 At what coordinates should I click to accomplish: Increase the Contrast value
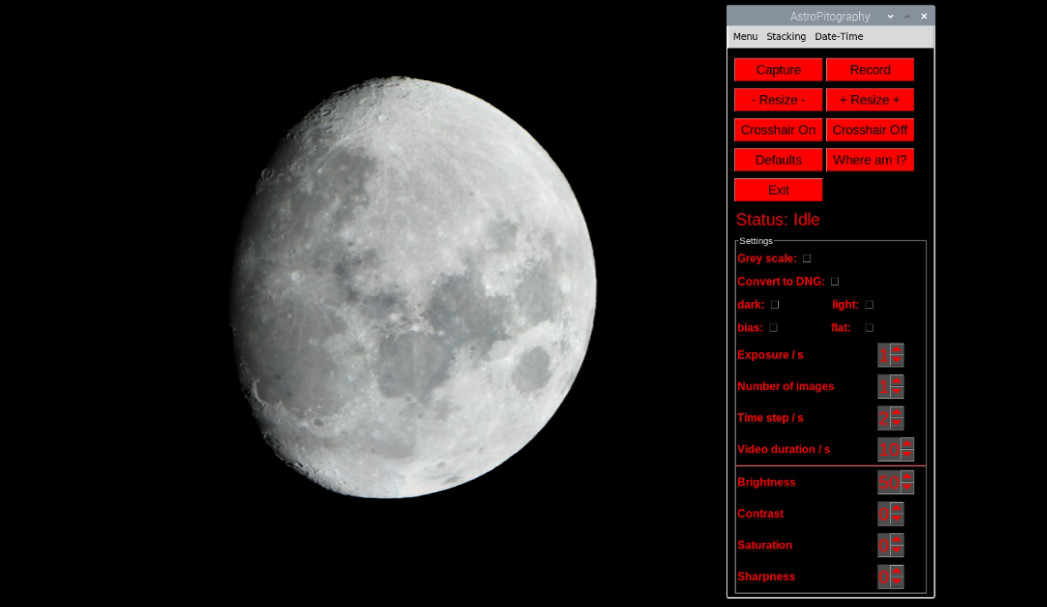(x=899, y=508)
